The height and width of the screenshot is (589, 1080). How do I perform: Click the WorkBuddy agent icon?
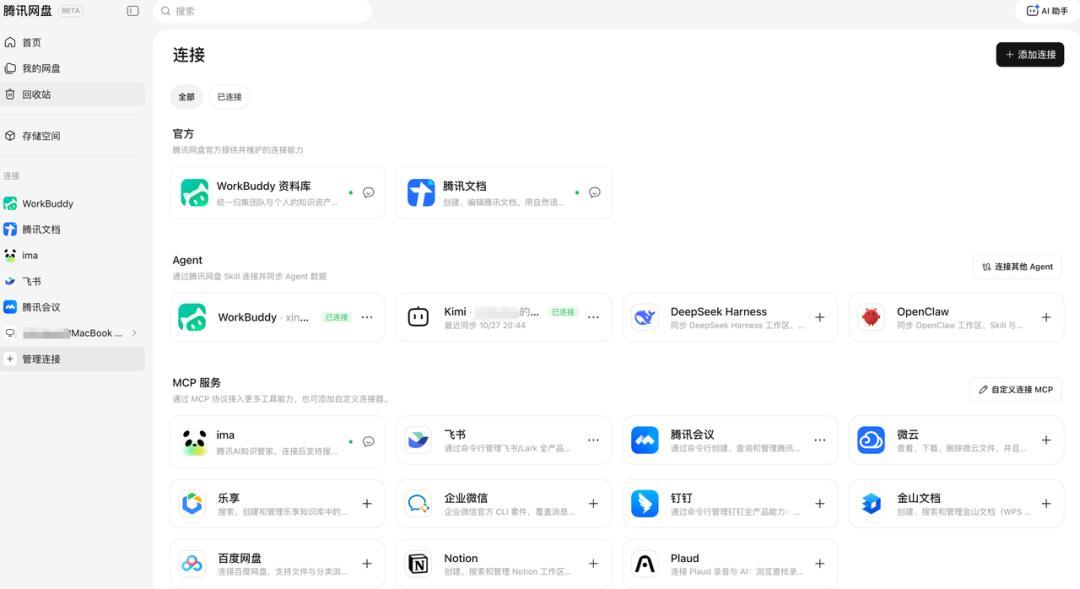pos(192,318)
